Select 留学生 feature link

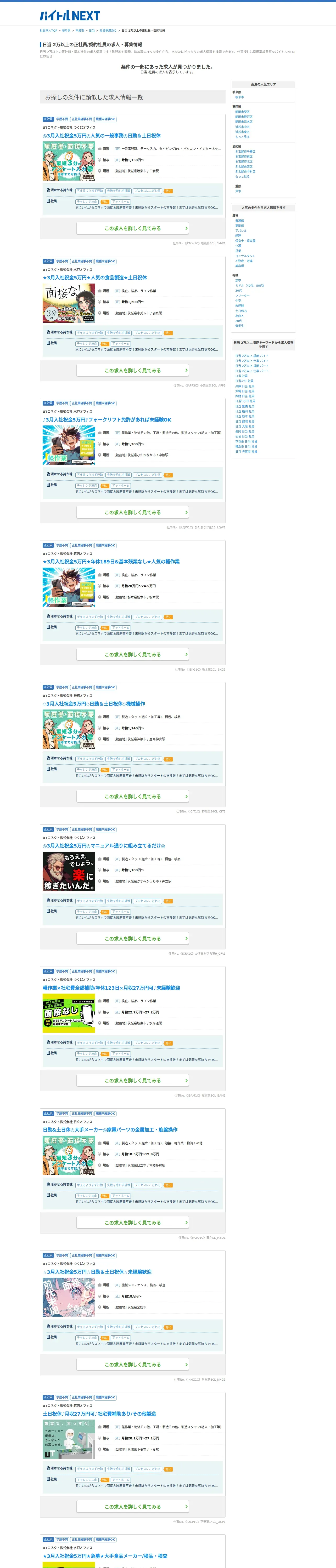tap(240, 326)
